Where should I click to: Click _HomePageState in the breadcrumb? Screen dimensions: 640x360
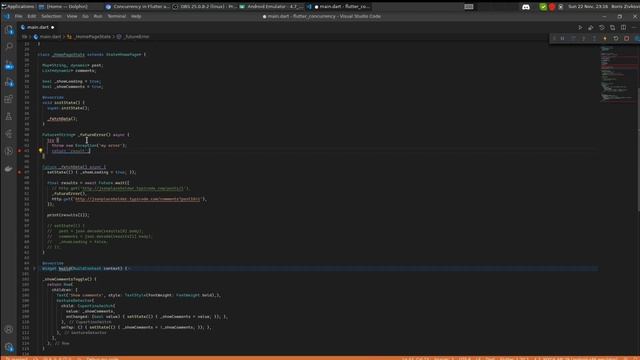(93, 37)
